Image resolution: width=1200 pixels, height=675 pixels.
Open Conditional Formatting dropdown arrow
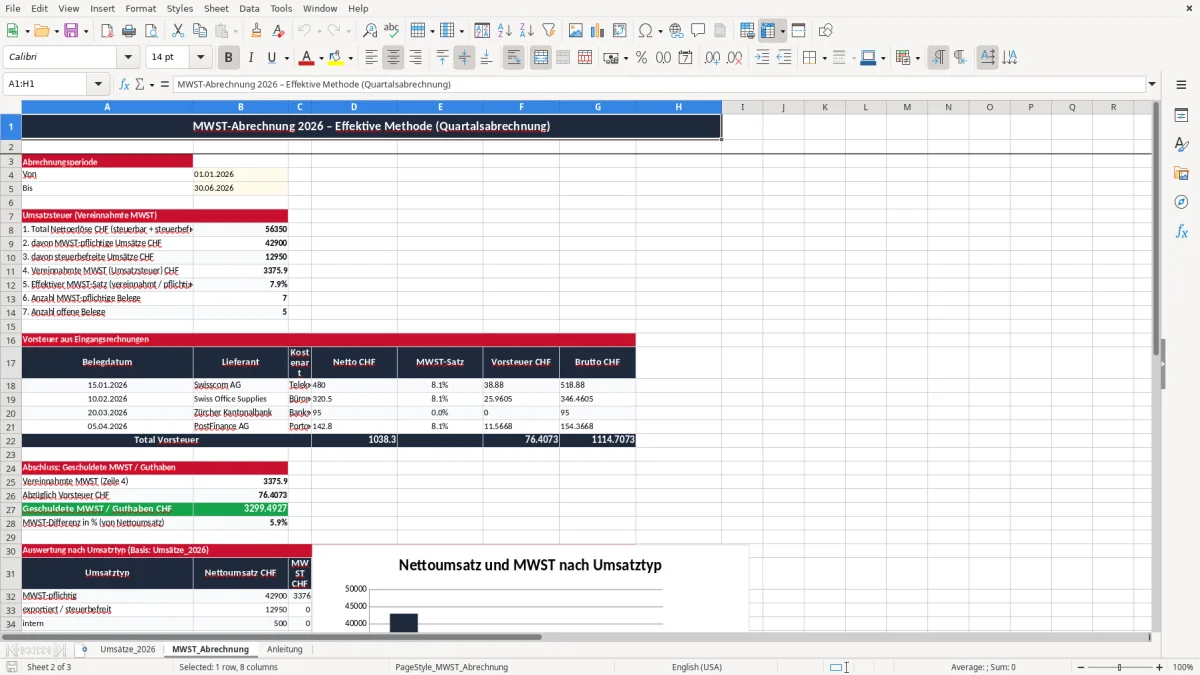917,58
